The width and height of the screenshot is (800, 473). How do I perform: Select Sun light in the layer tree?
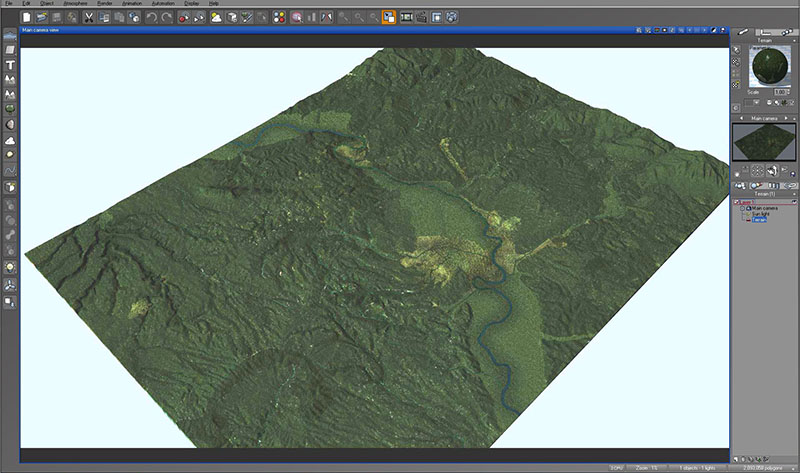(x=759, y=212)
